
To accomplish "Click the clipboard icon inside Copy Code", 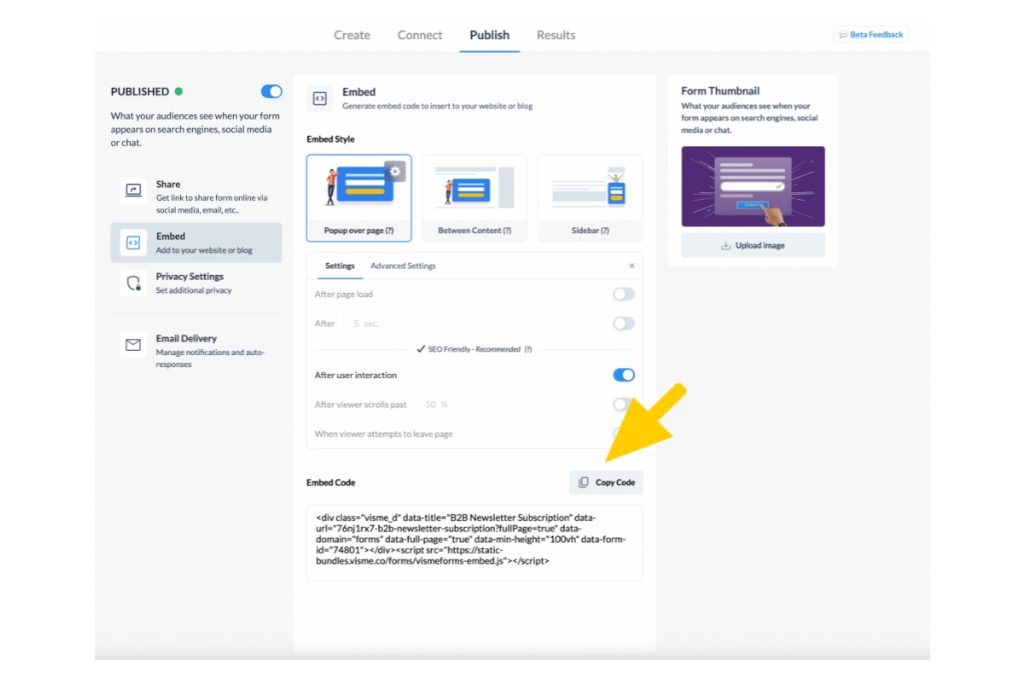I will point(584,482).
